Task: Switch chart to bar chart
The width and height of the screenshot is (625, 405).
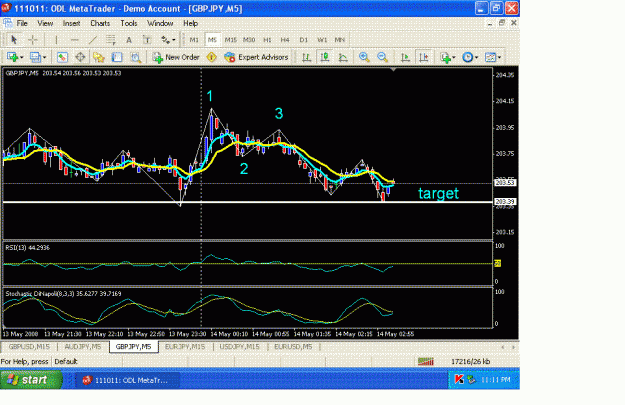Action: point(306,57)
